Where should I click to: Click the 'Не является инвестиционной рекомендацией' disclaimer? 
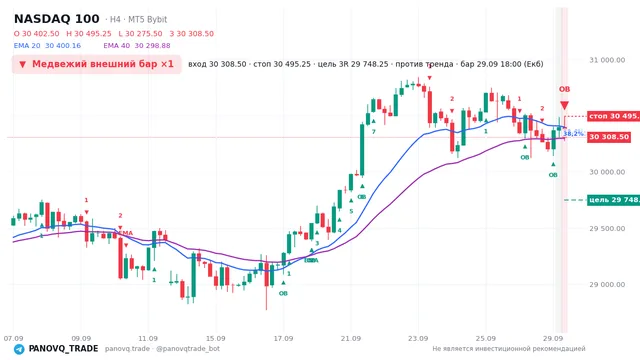[x=509, y=349]
